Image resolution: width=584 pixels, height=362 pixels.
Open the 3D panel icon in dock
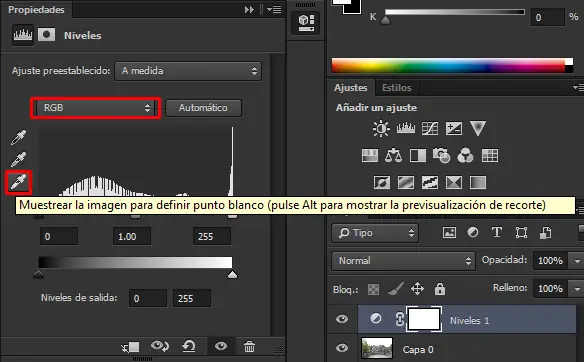pyautogui.click(x=306, y=23)
